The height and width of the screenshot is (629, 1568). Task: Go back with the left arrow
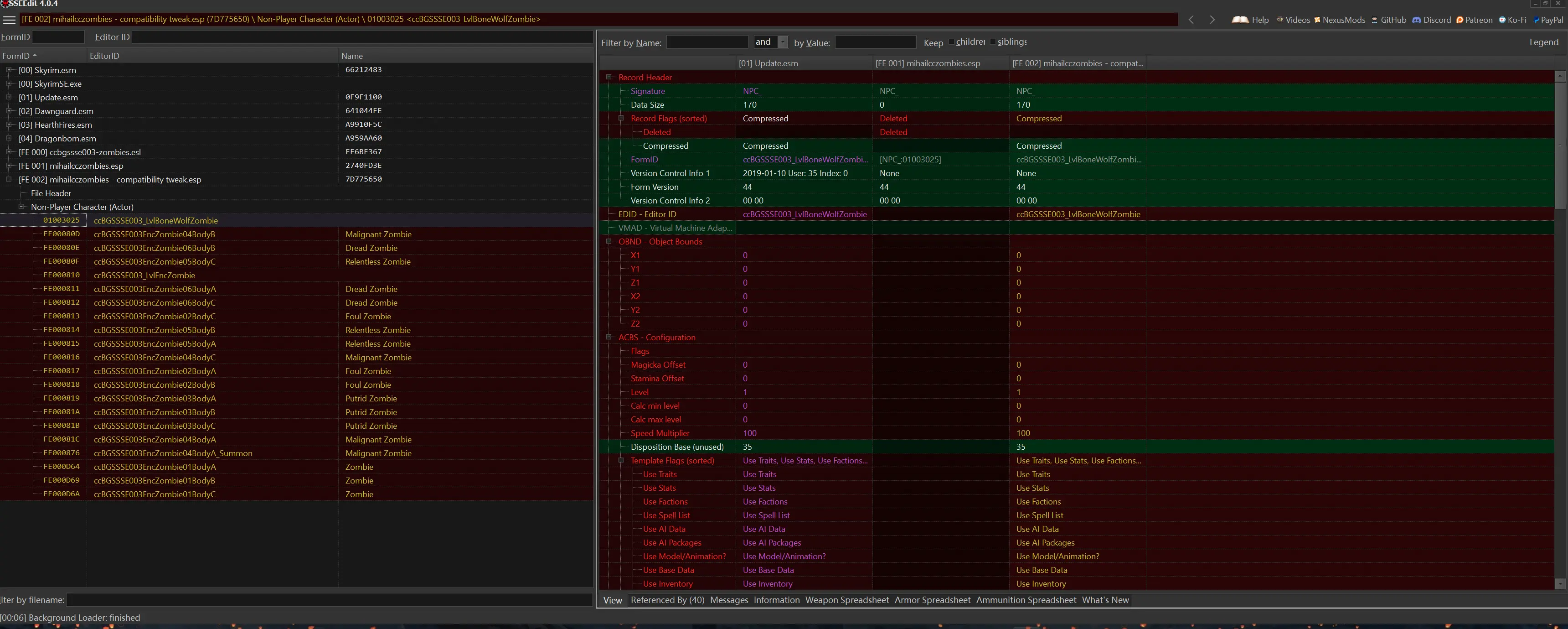(x=1191, y=20)
